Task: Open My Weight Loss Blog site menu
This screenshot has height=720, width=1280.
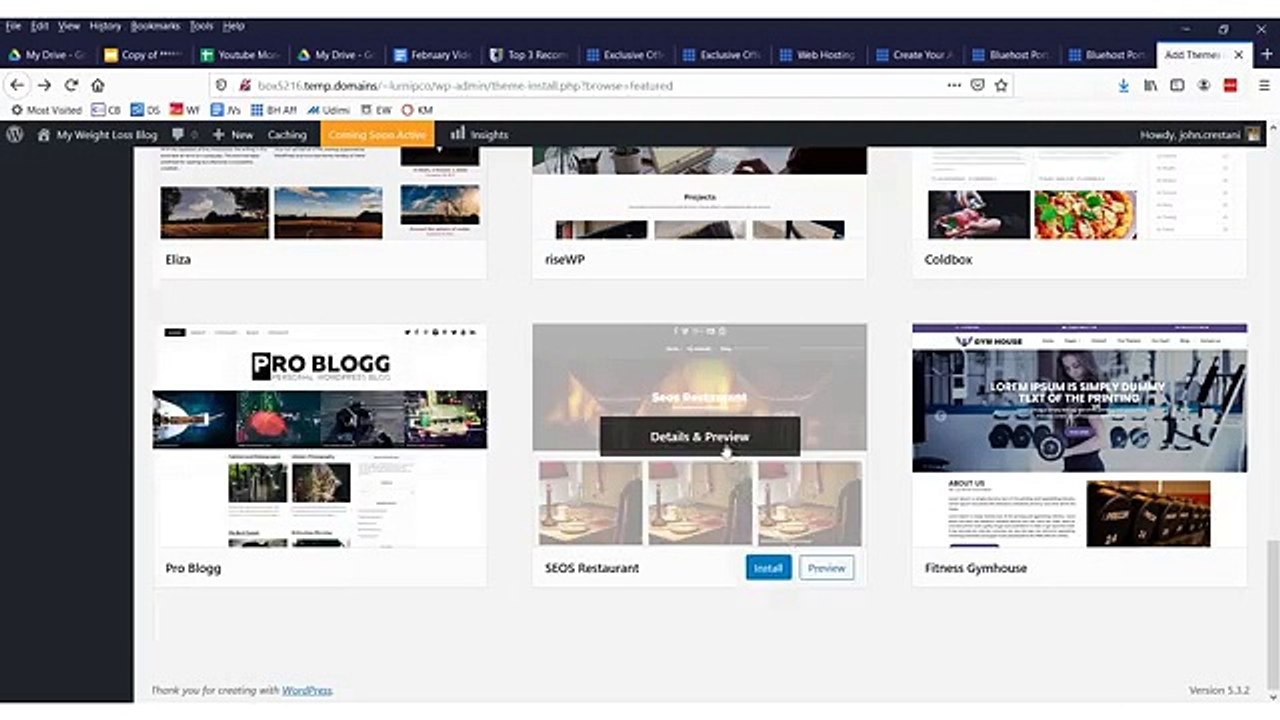Action: pos(97,134)
